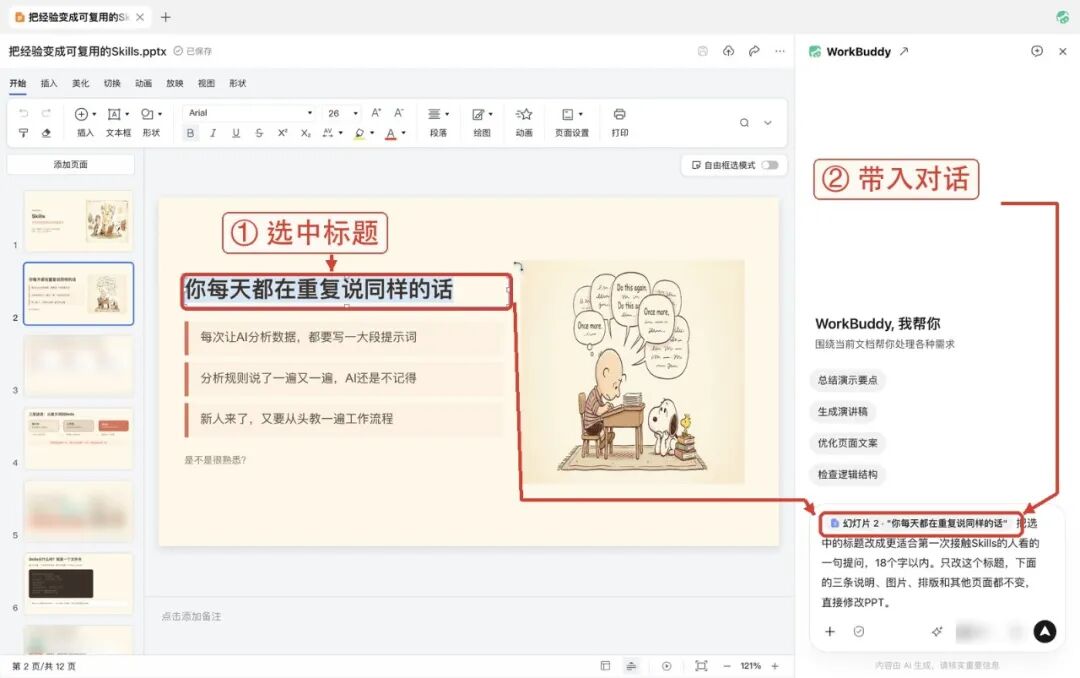Switch to the 放映 tab
This screenshot has width=1080, height=678.
click(x=175, y=83)
